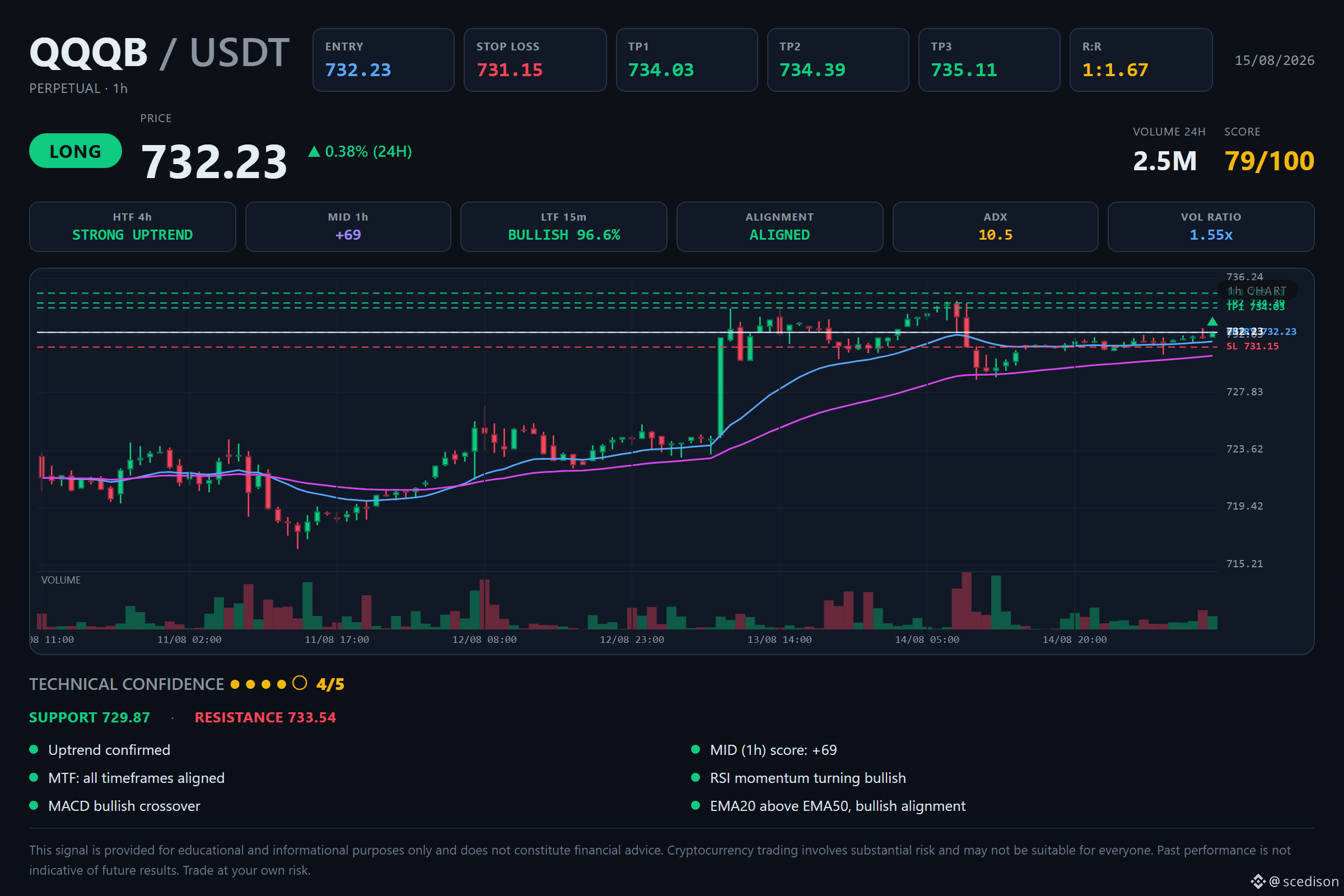Click the 11/08 02:00 time label
This screenshot has width=1344, height=896.
click(189, 640)
